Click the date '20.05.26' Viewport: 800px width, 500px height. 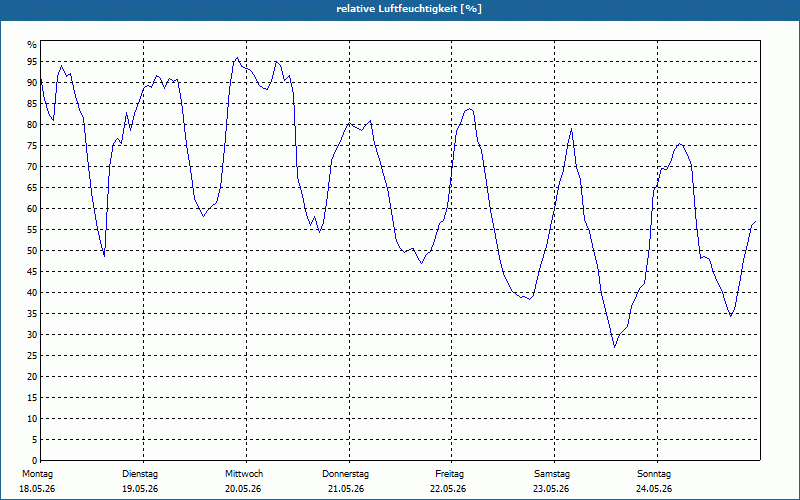pyautogui.click(x=243, y=489)
